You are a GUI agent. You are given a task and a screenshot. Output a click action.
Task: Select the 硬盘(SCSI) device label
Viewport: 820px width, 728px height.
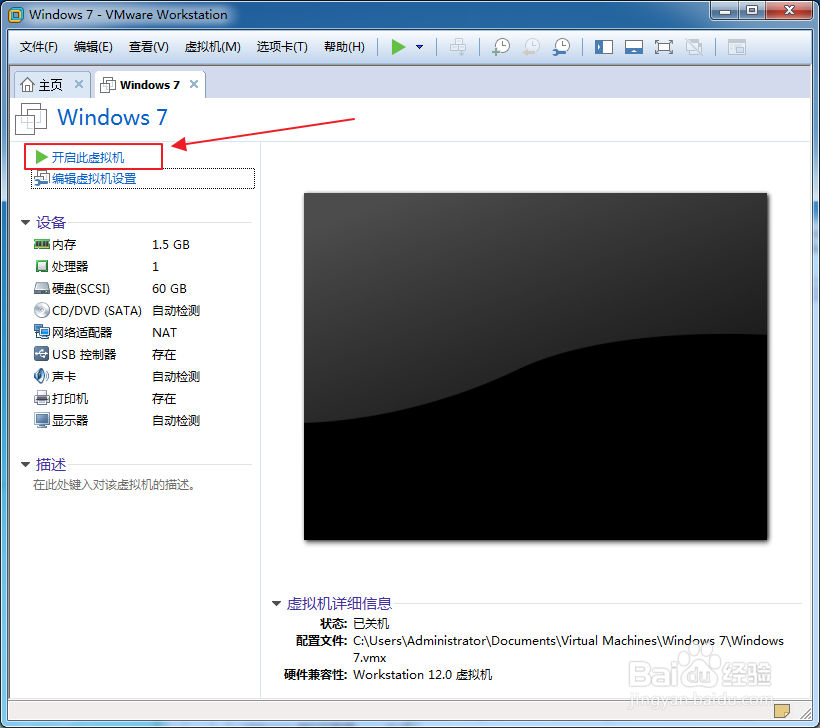[x=81, y=289]
